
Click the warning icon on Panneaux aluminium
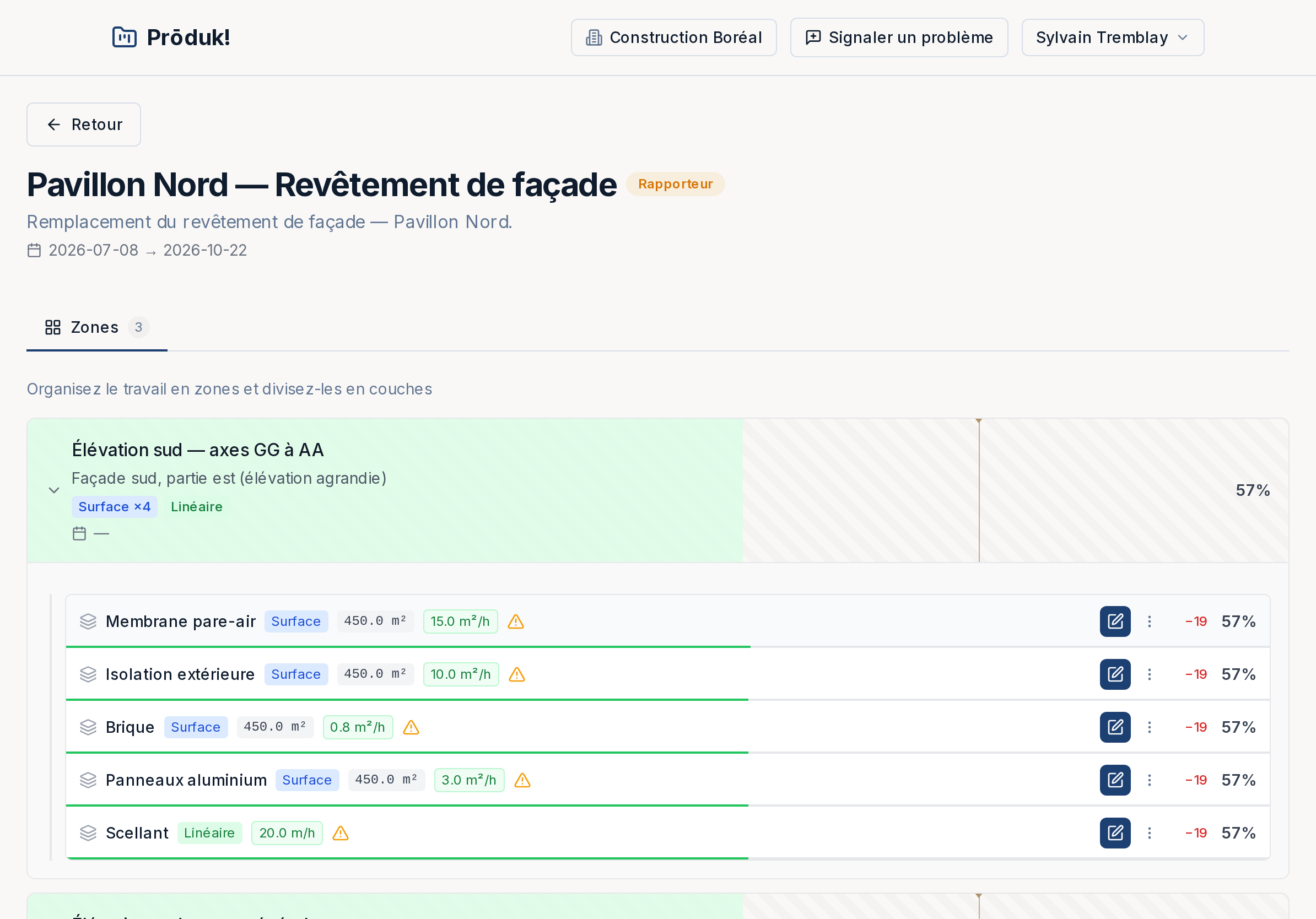tap(522, 780)
